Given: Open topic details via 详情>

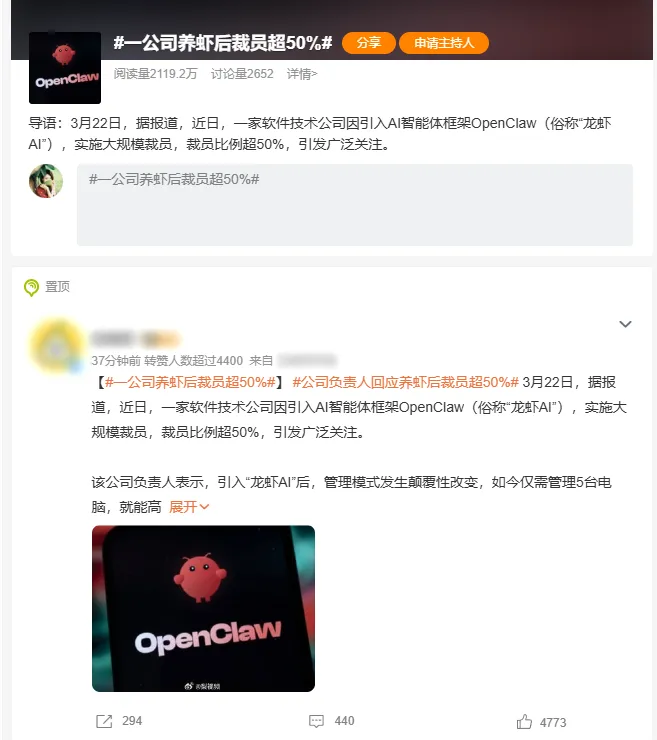Looking at the screenshot, I should (x=302, y=74).
